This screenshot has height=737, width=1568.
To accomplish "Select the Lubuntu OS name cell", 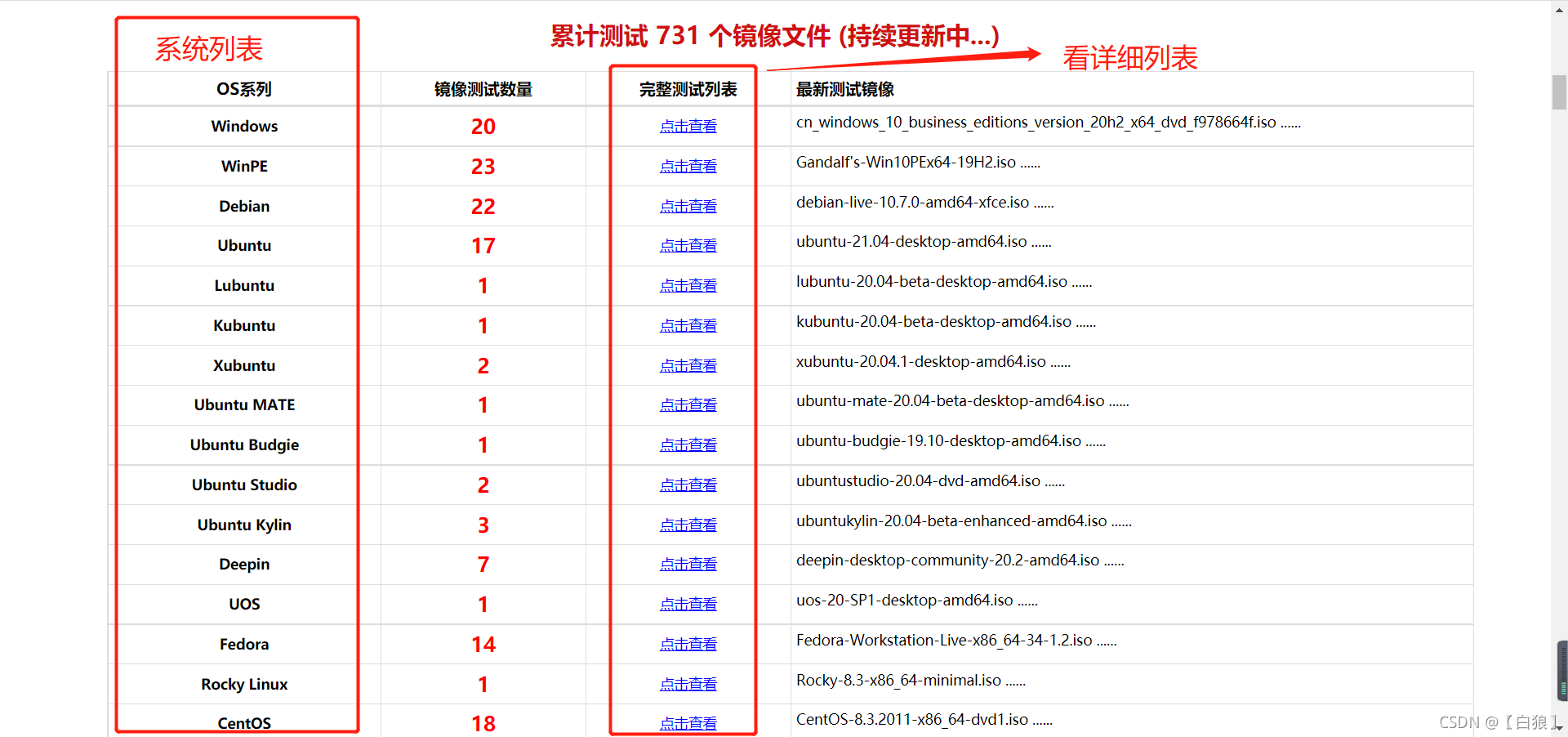I will [x=244, y=285].
